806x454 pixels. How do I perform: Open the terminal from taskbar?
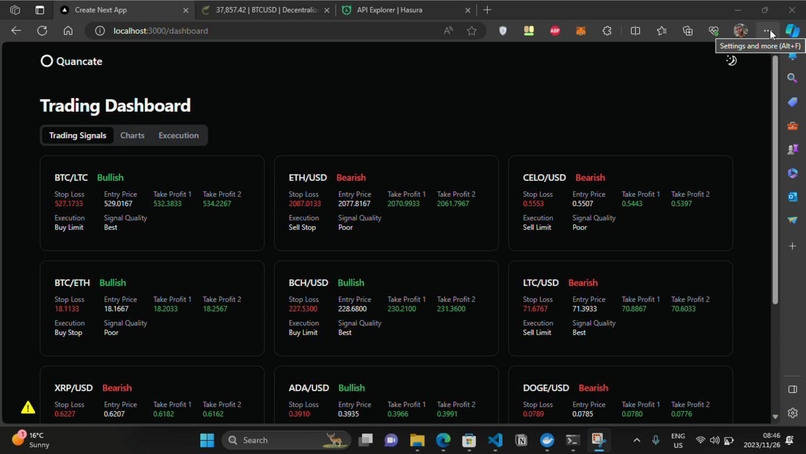(x=573, y=440)
